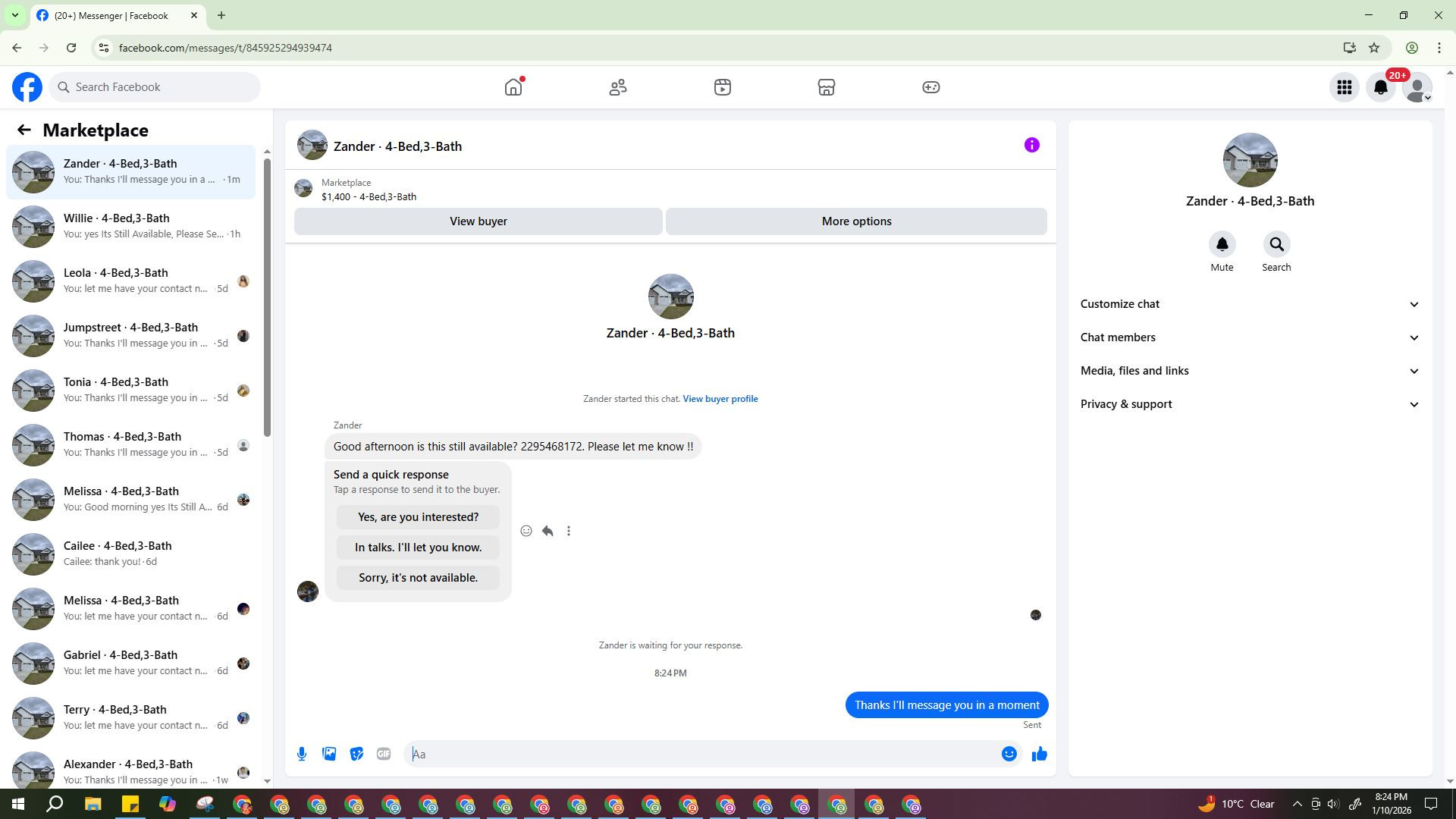Click the View buyer button
The image size is (1456, 819).
478,221
